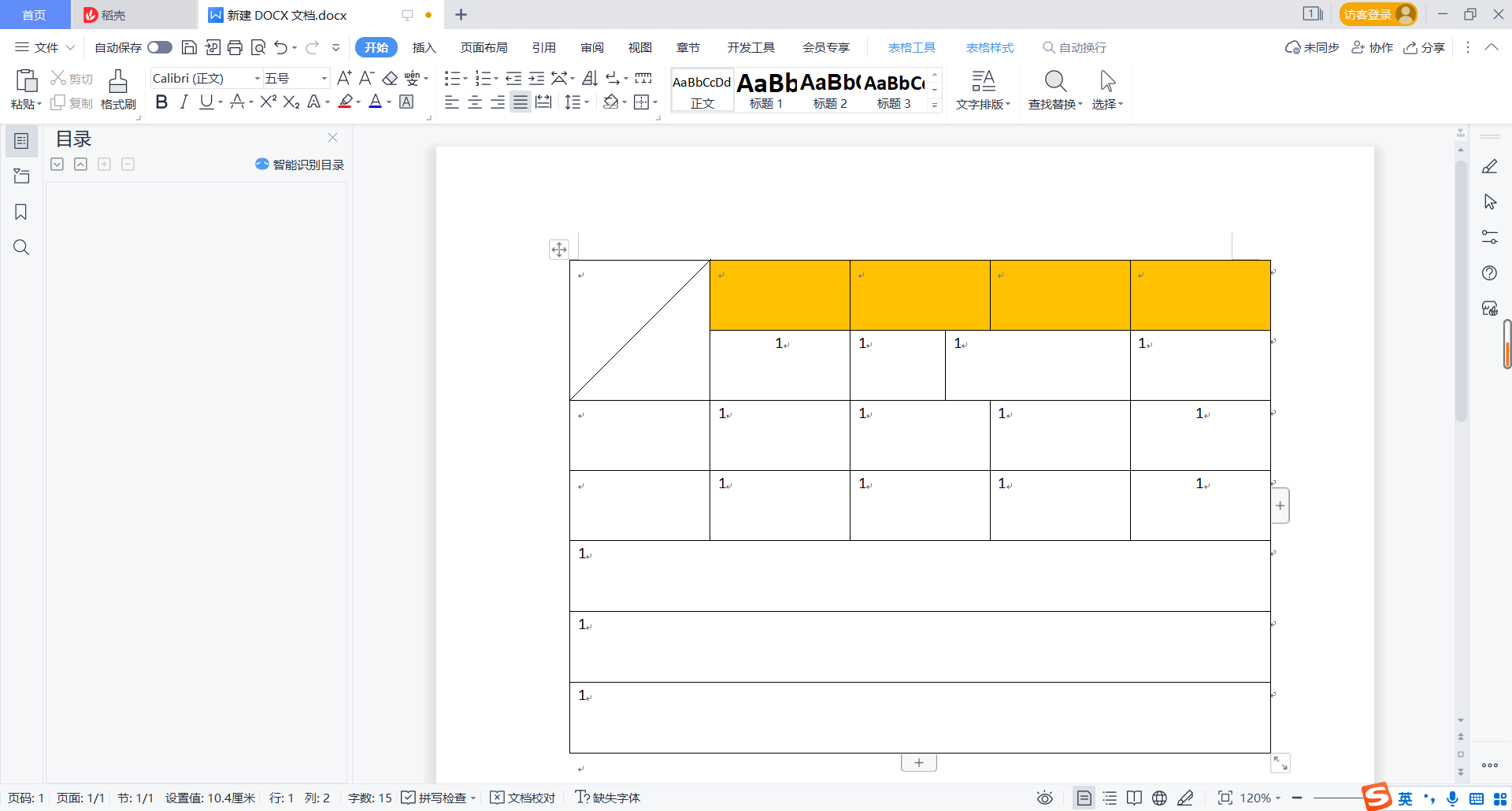Open bookmarks sidebar icon
This screenshot has width=1512, height=811.
coord(21,212)
